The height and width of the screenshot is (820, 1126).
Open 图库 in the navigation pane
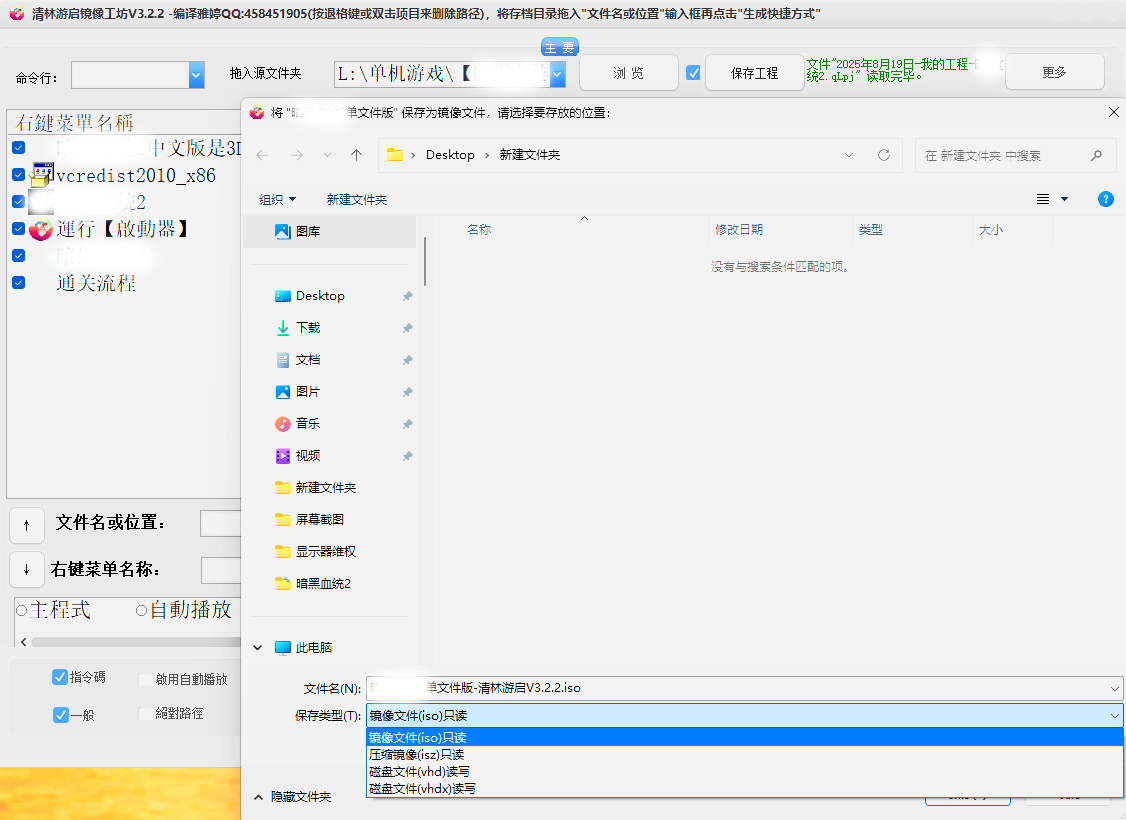pyautogui.click(x=330, y=231)
